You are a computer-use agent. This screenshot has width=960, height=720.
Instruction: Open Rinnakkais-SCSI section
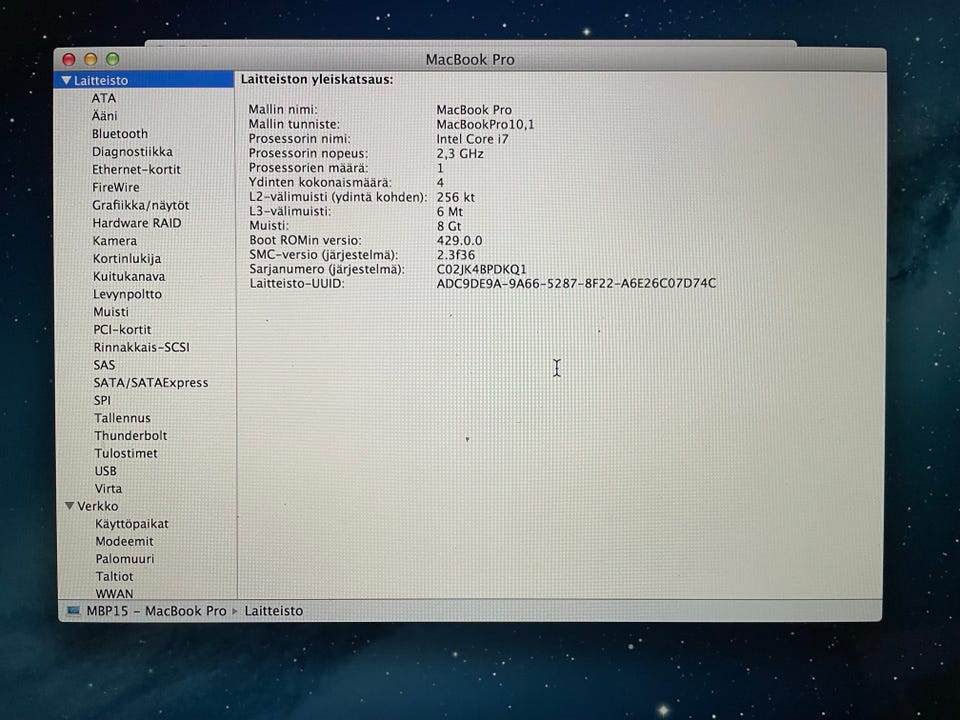141,347
